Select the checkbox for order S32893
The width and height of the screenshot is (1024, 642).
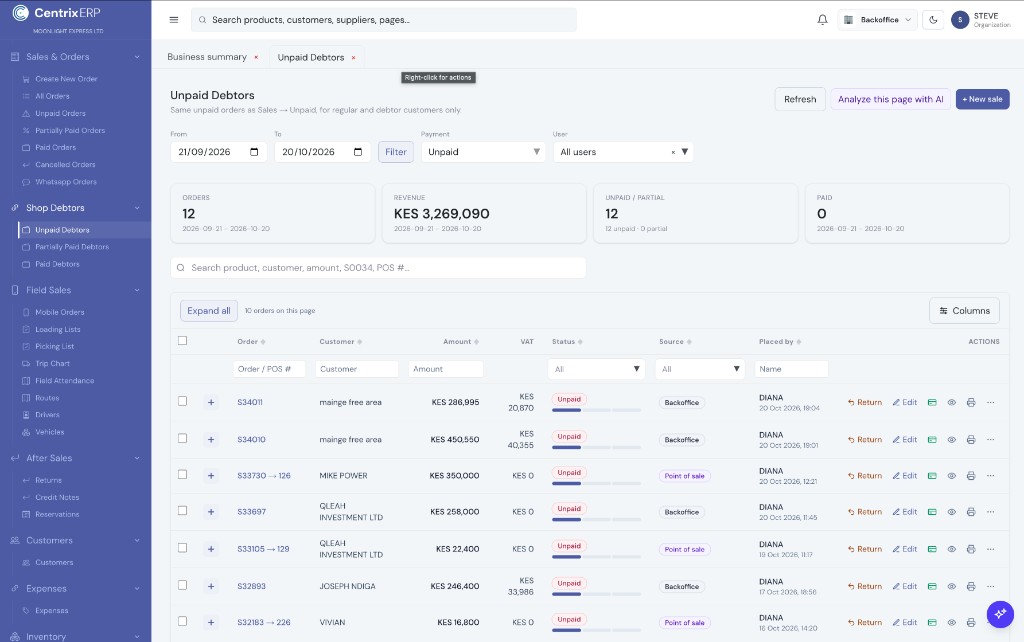tap(183, 585)
